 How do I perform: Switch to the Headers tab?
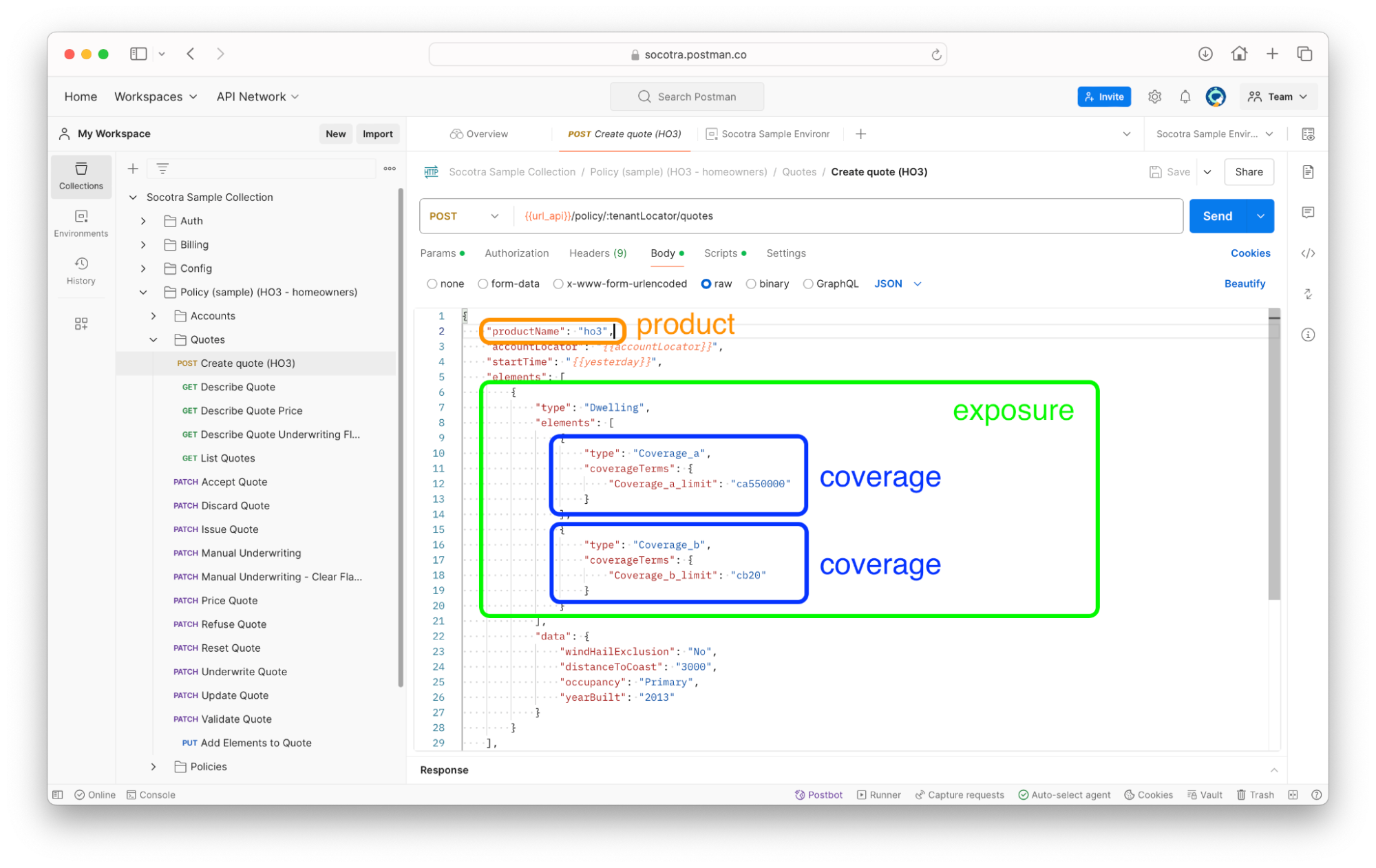pyautogui.click(x=597, y=253)
